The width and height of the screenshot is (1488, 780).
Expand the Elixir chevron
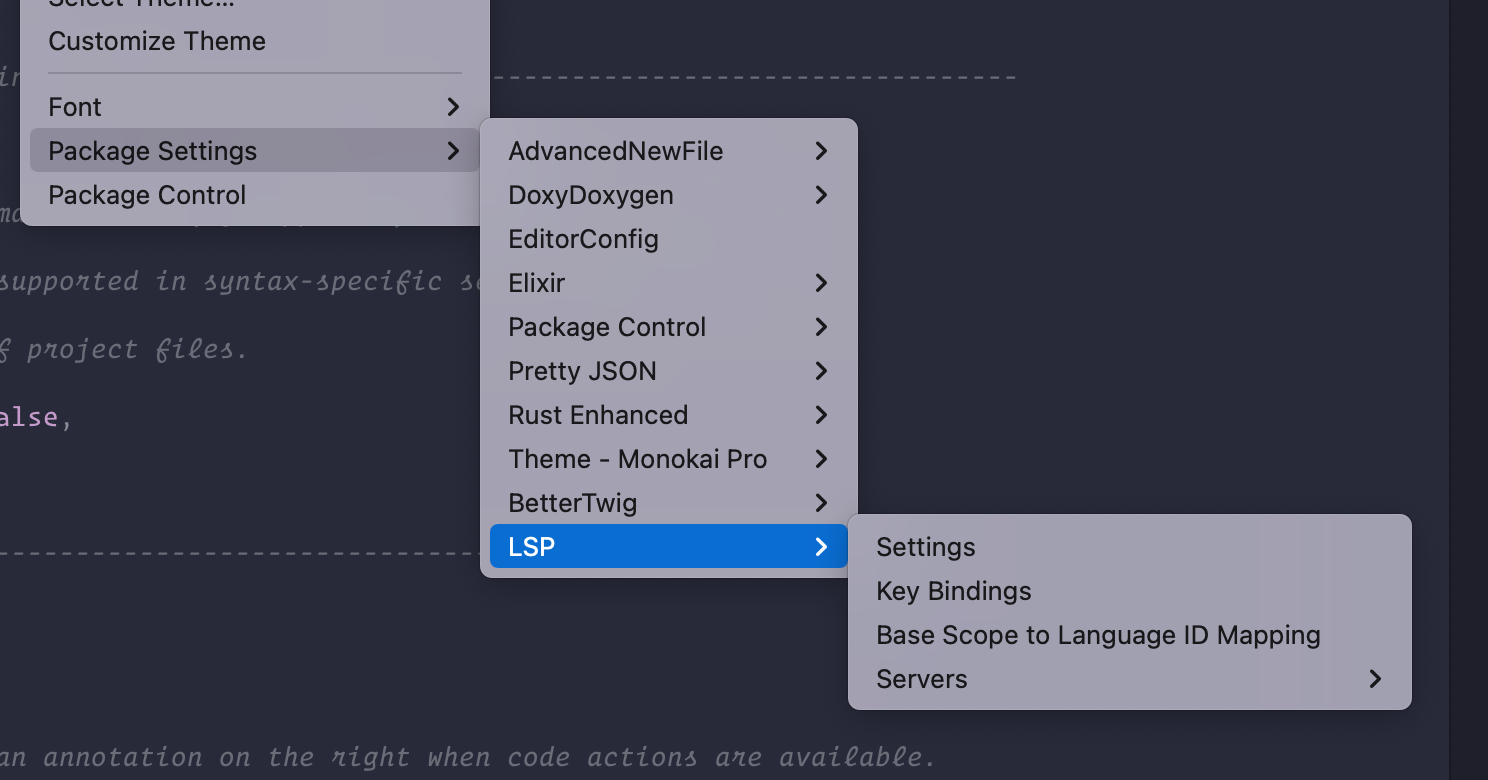(821, 283)
